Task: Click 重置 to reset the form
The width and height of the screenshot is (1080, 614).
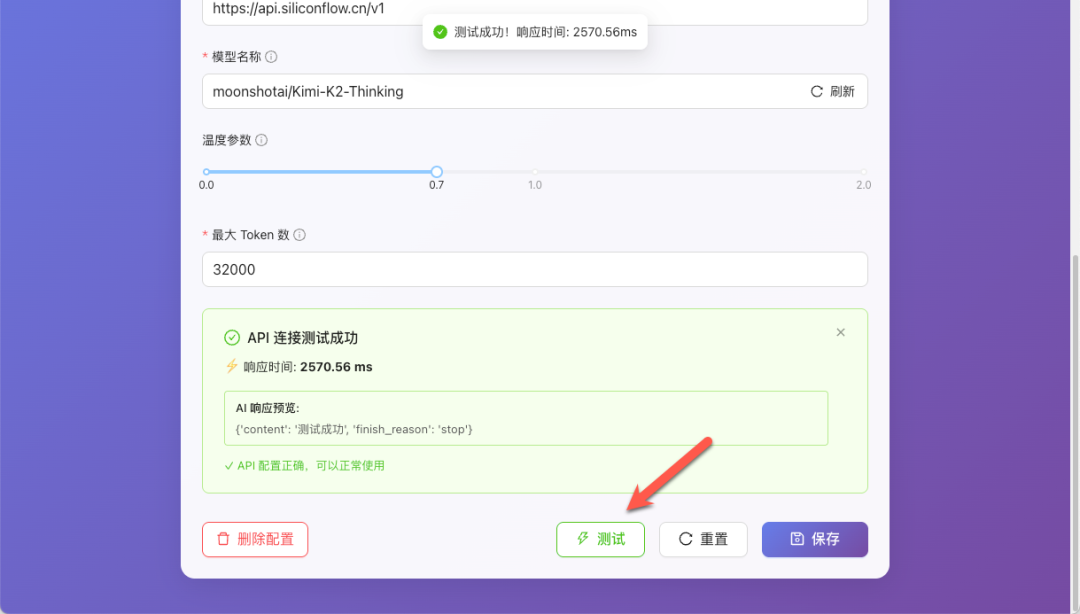Action: click(703, 539)
